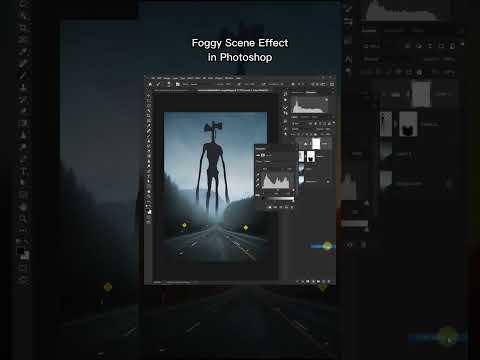The width and height of the screenshot is (480, 360).
Task: Clip adjustment to layer in Properties footer
Action: click(270, 207)
